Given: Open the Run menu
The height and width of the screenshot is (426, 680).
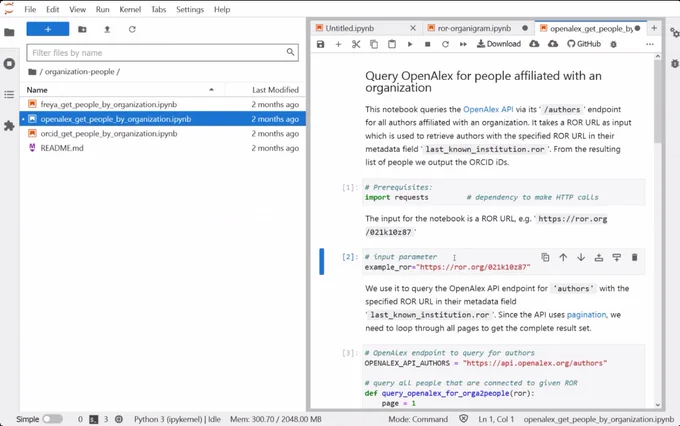Looking at the screenshot, I should [x=102, y=9].
